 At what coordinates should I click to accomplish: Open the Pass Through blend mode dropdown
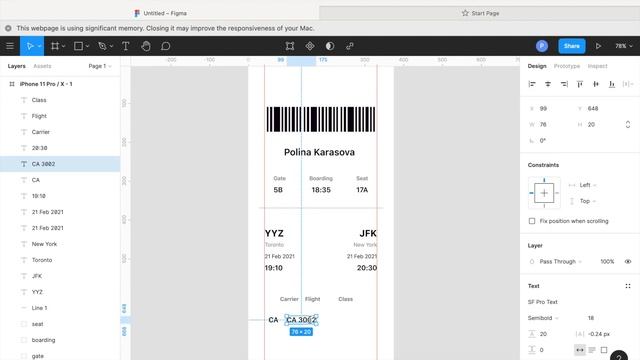(x=560, y=262)
